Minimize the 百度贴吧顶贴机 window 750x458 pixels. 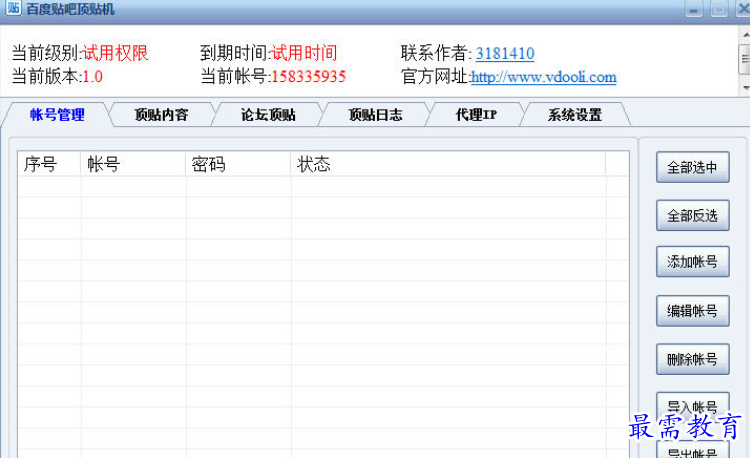694,9
